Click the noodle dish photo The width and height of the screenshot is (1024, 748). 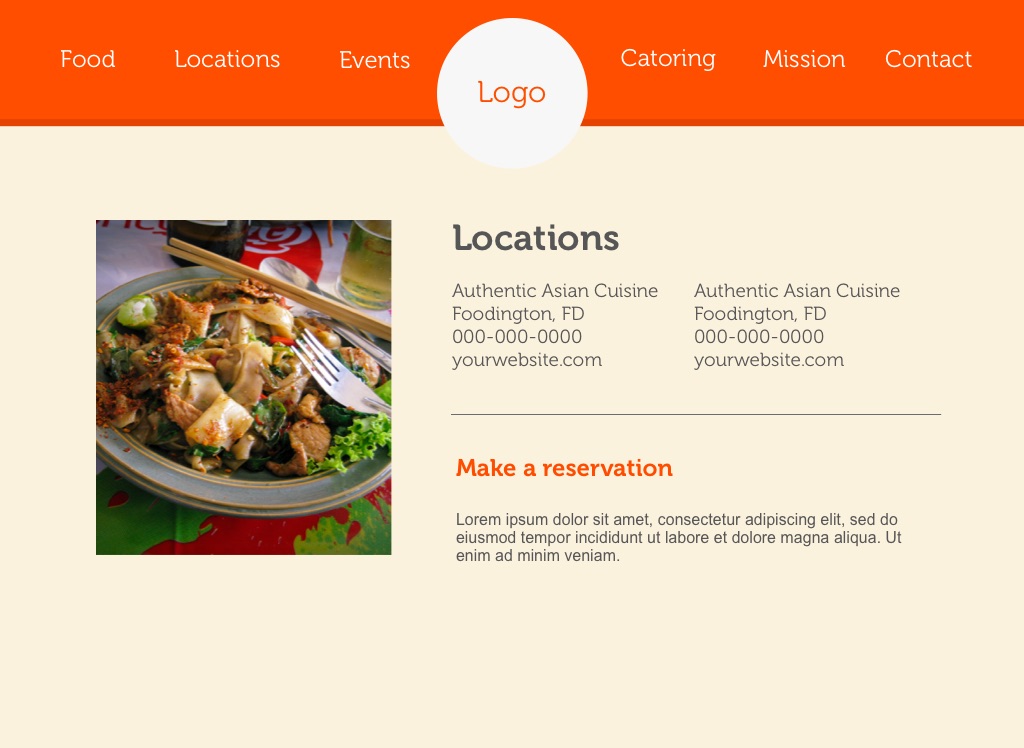[244, 387]
